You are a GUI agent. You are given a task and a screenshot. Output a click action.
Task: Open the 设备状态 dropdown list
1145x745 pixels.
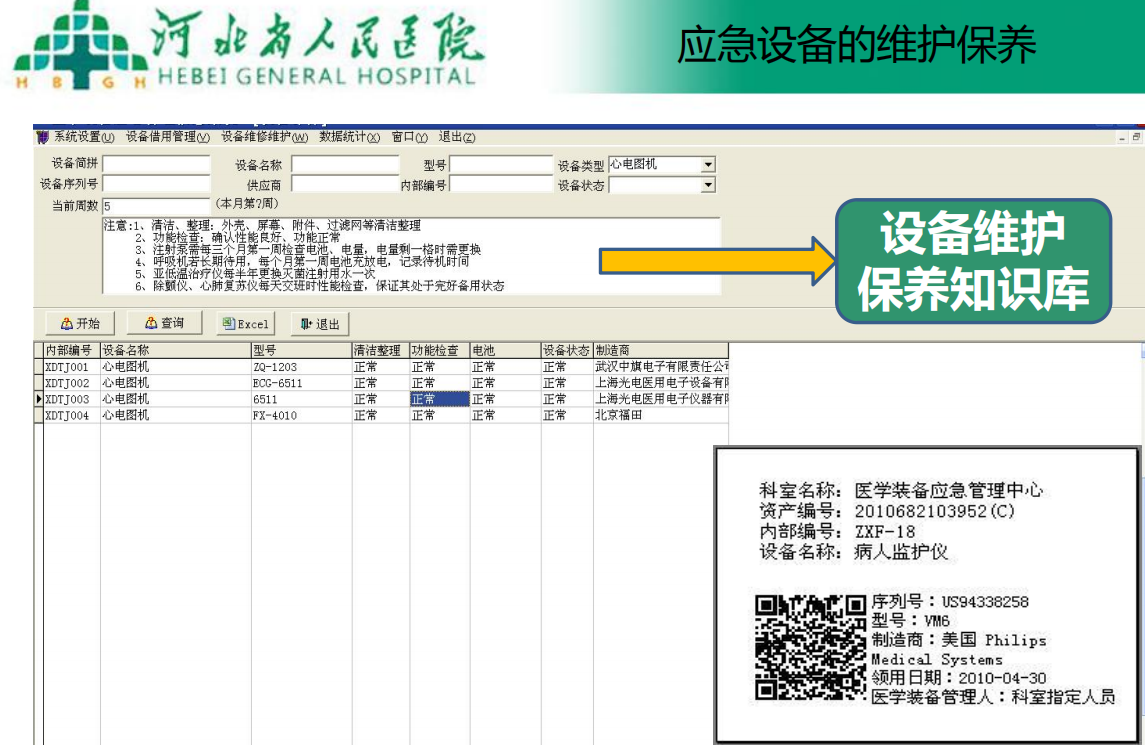pyautogui.click(x=708, y=185)
